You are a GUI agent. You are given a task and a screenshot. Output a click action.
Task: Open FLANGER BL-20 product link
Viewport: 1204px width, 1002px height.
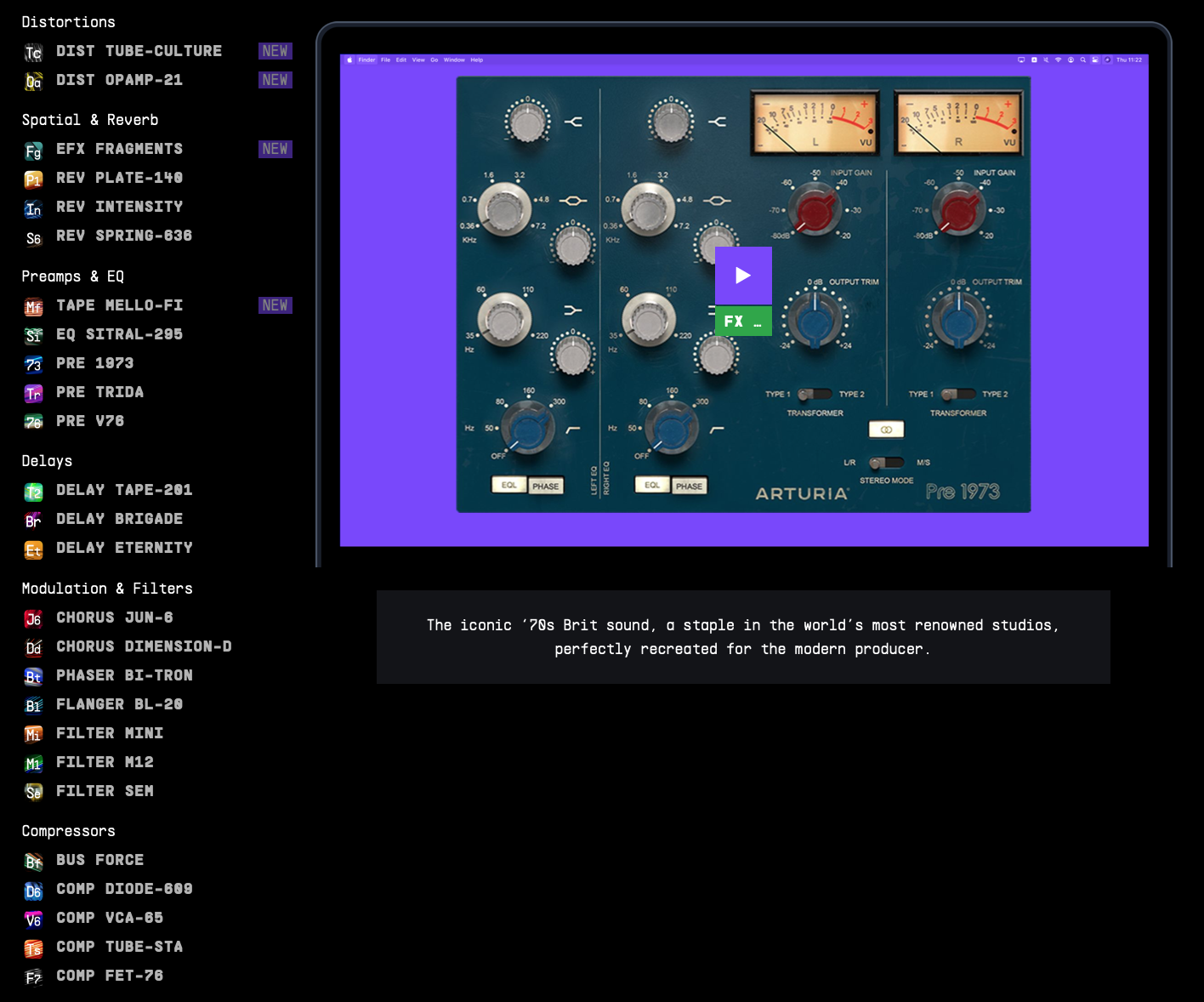coord(119,704)
